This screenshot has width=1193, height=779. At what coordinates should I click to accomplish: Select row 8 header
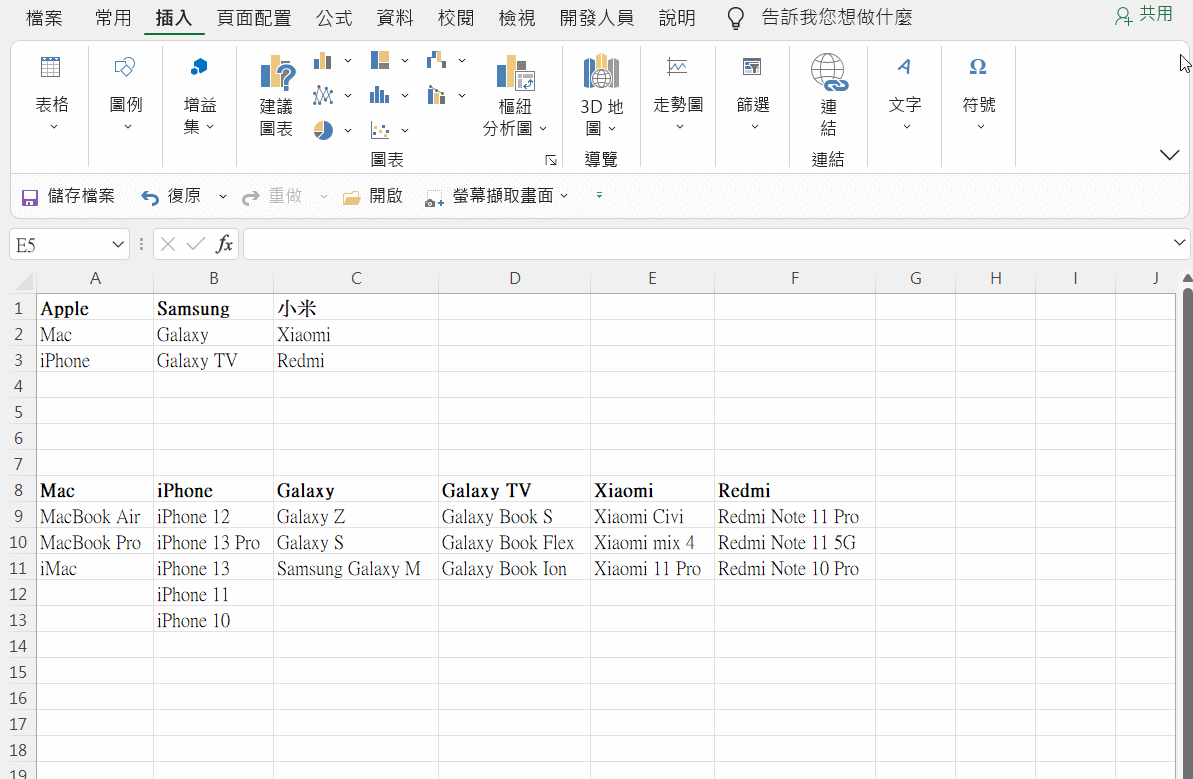click(18, 490)
